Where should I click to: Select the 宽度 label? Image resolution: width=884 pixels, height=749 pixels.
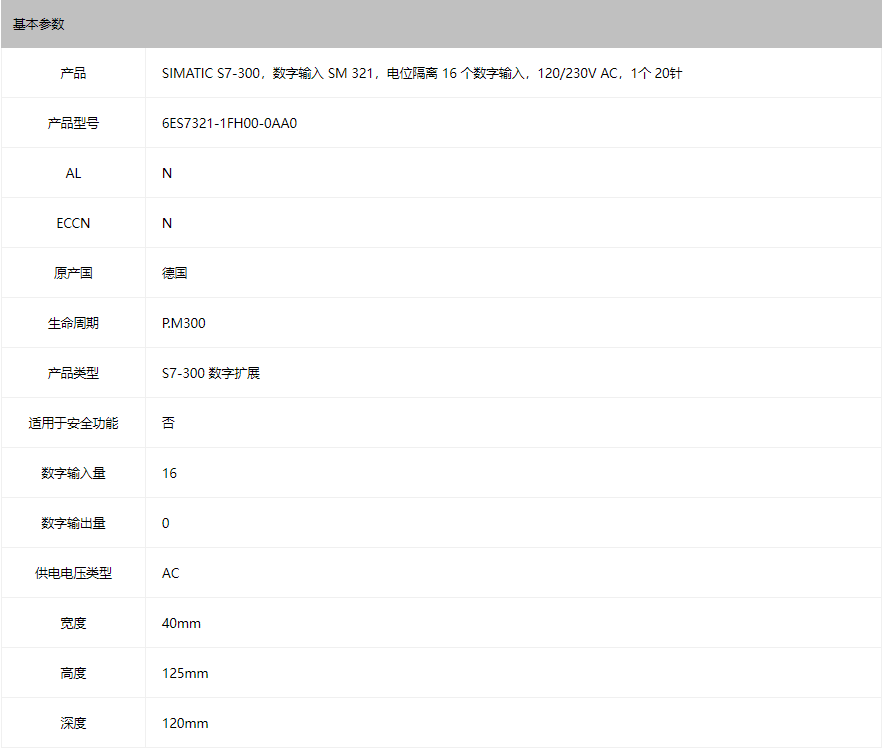[73, 623]
